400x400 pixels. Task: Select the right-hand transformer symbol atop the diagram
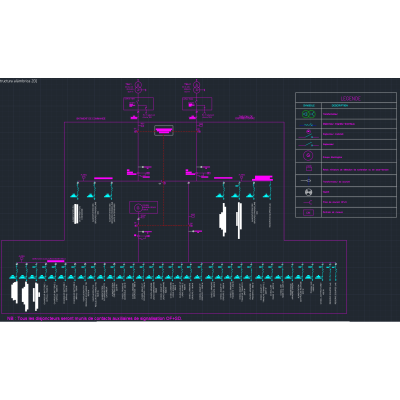[197, 87]
